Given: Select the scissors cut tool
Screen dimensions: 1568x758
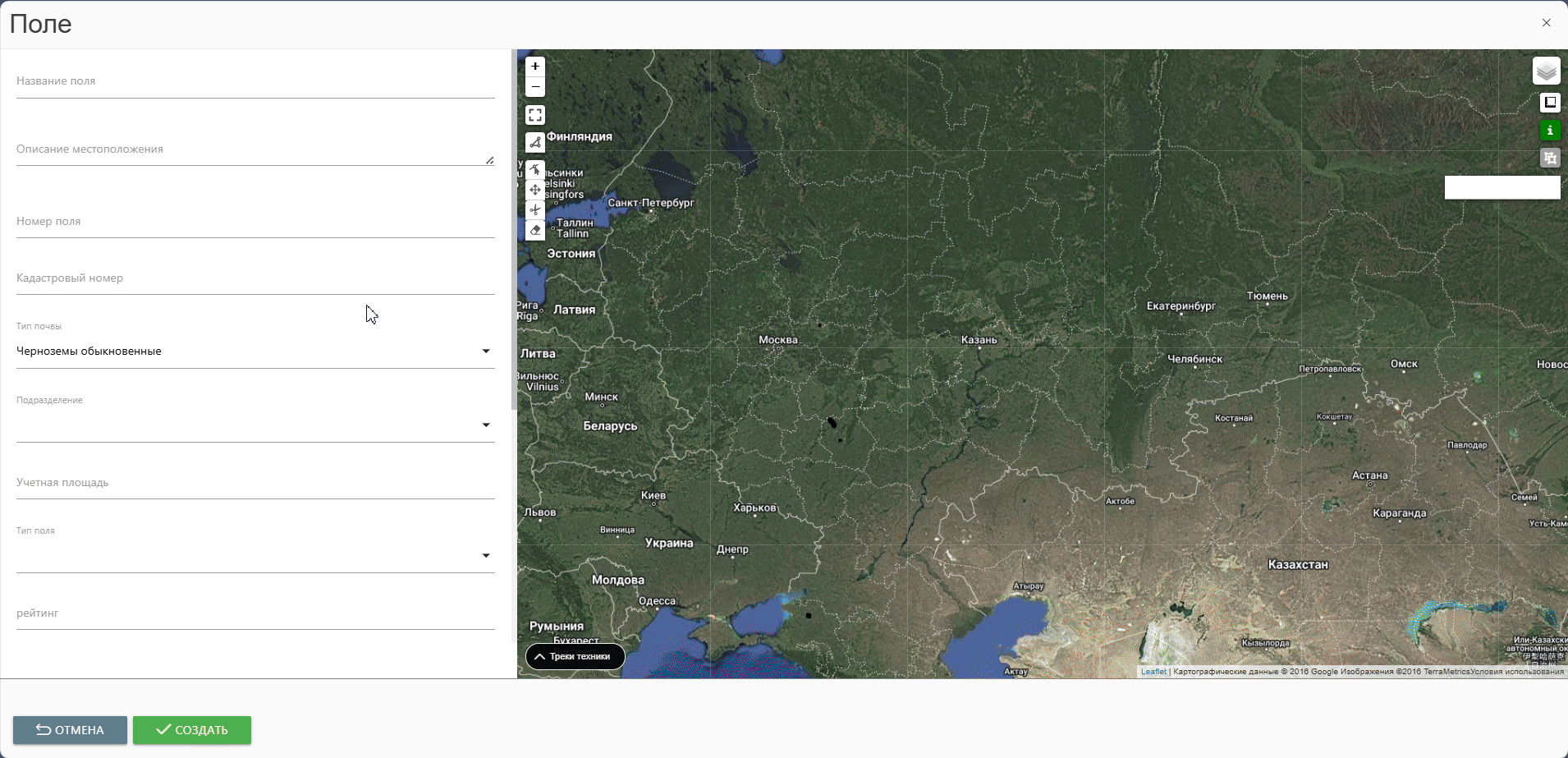Looking at the screenshot, I should point(535,210).
